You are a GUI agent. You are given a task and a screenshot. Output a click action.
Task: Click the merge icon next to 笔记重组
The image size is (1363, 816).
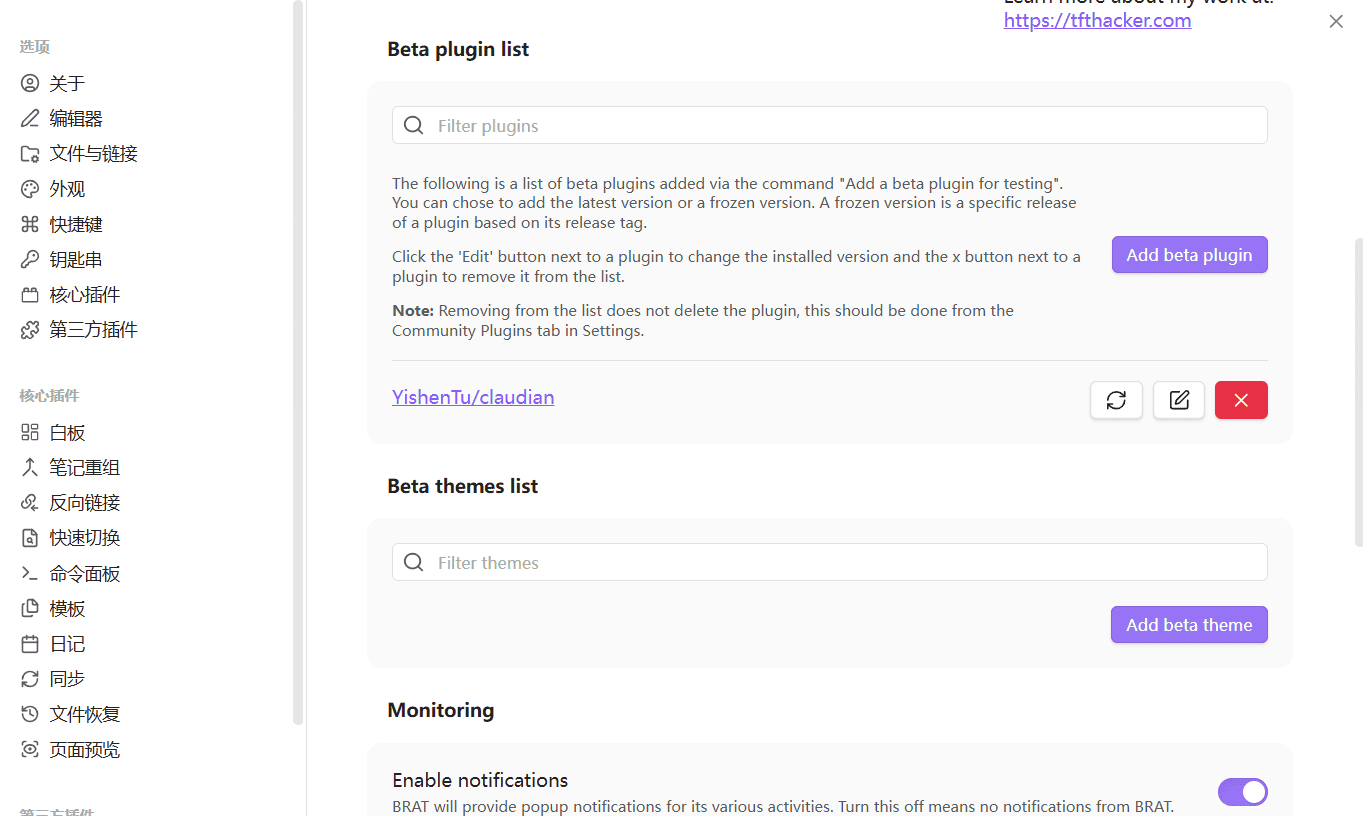pos(30,467)
